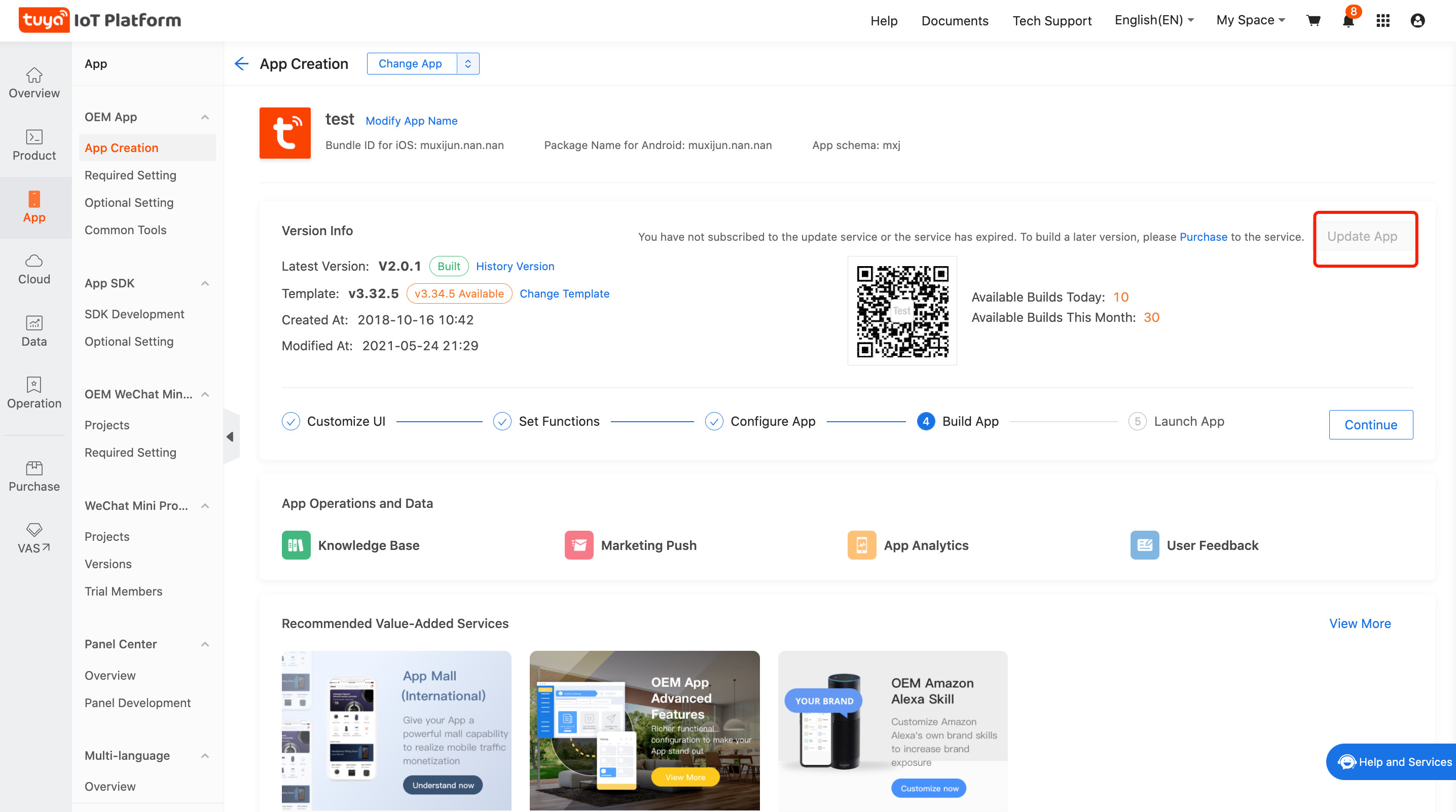
Task: Open the Knowledge Base green icon
Action: click(x=296, y=545)
